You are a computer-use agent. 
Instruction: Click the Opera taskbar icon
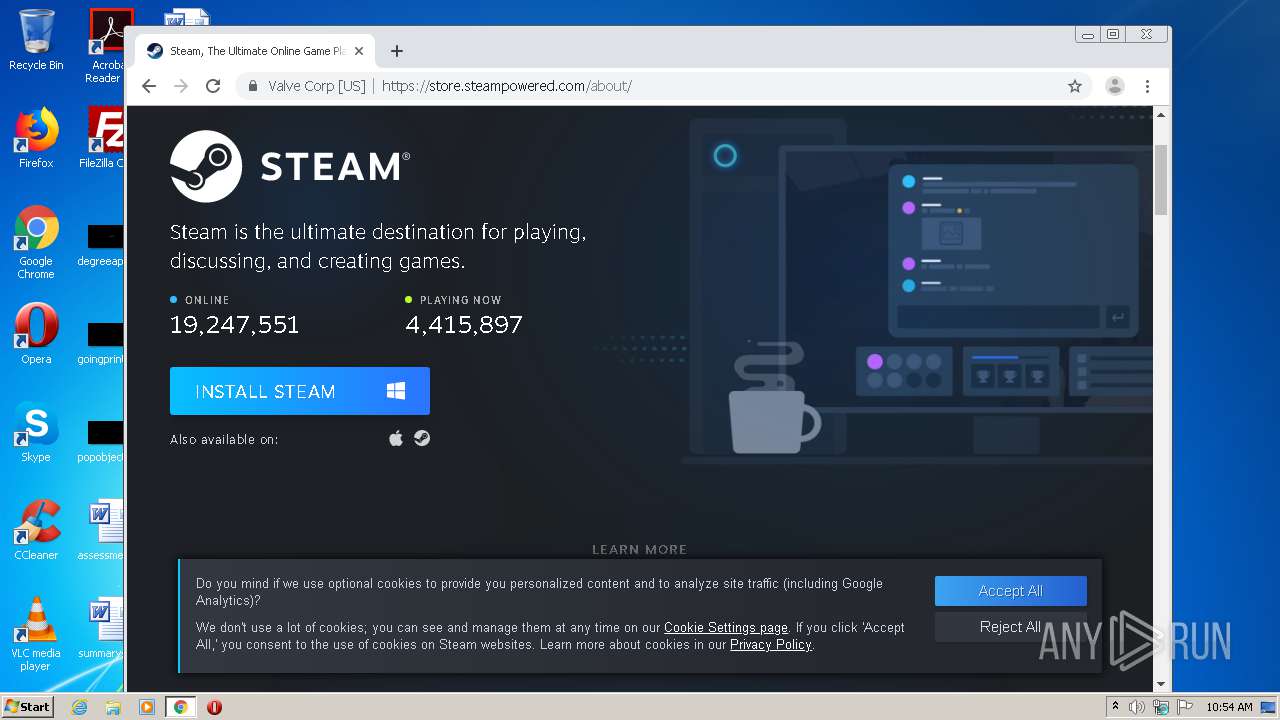[214, 707]
